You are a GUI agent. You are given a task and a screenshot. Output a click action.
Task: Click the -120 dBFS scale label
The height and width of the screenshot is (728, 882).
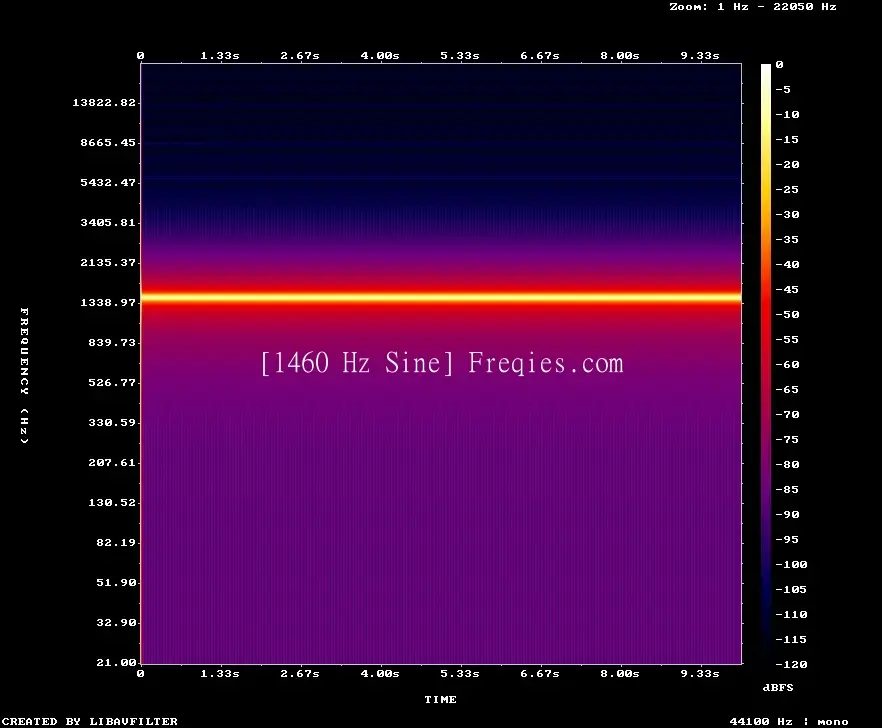pos(791,664)
